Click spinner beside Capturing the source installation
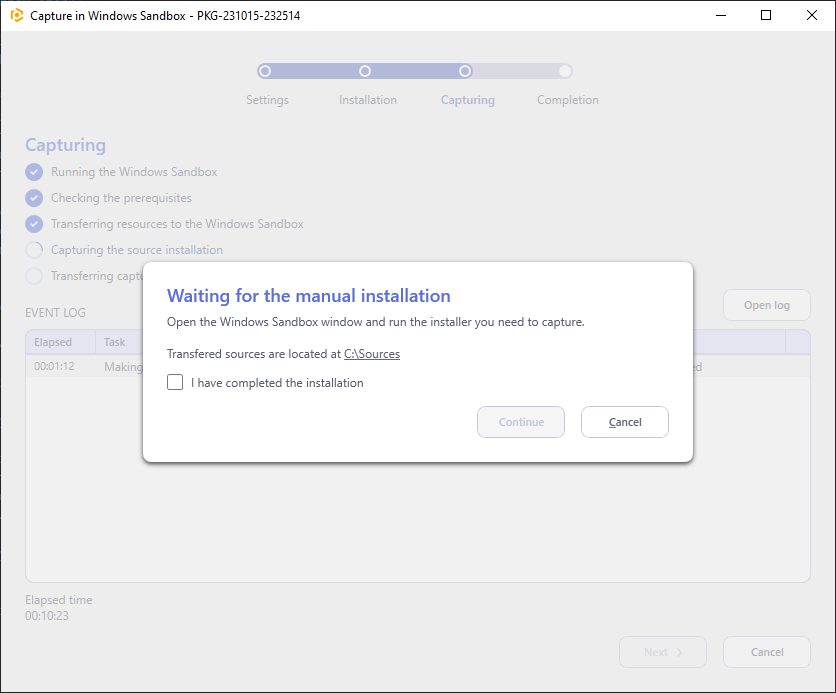 pyautogui.click(x=34, y=250)
